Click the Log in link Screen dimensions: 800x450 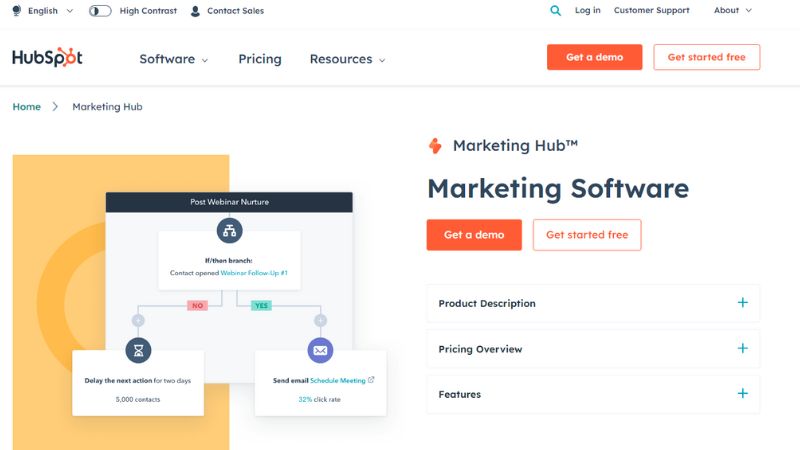pos(588,10)
